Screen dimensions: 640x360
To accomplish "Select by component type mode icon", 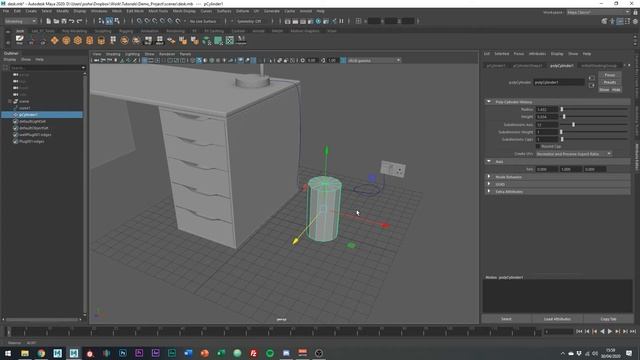I will [x=117, y=21].
